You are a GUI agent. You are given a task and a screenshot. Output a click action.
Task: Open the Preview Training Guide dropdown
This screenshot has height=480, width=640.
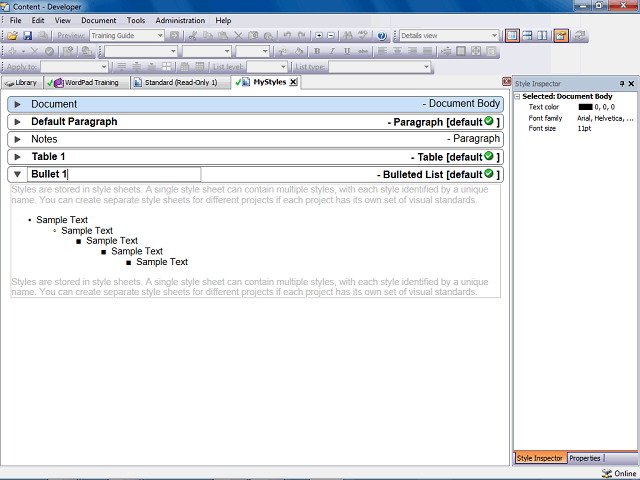pos(160,36)
